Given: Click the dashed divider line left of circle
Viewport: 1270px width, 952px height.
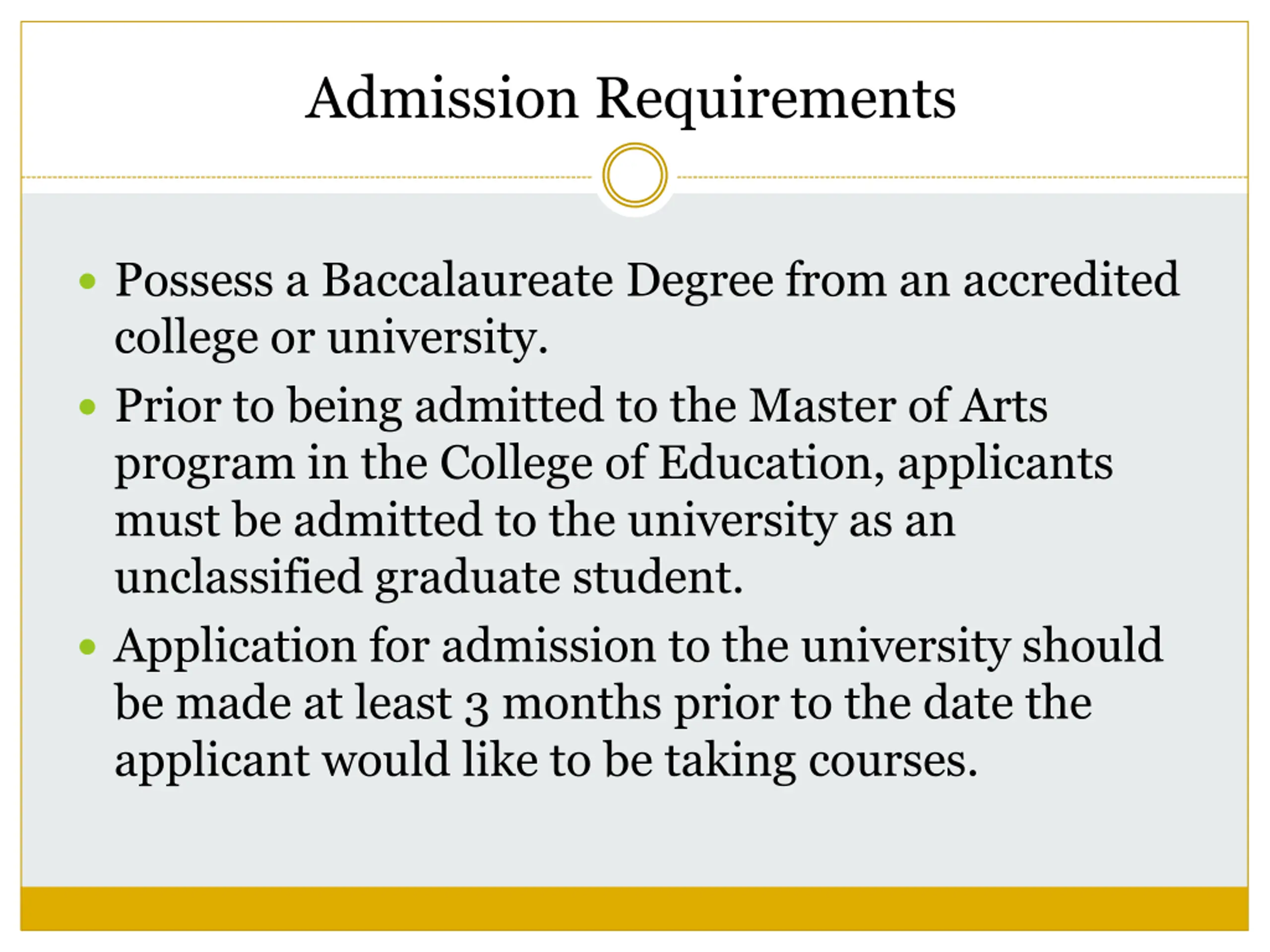Looking at the screenshot, I should (x=307, y=178).
